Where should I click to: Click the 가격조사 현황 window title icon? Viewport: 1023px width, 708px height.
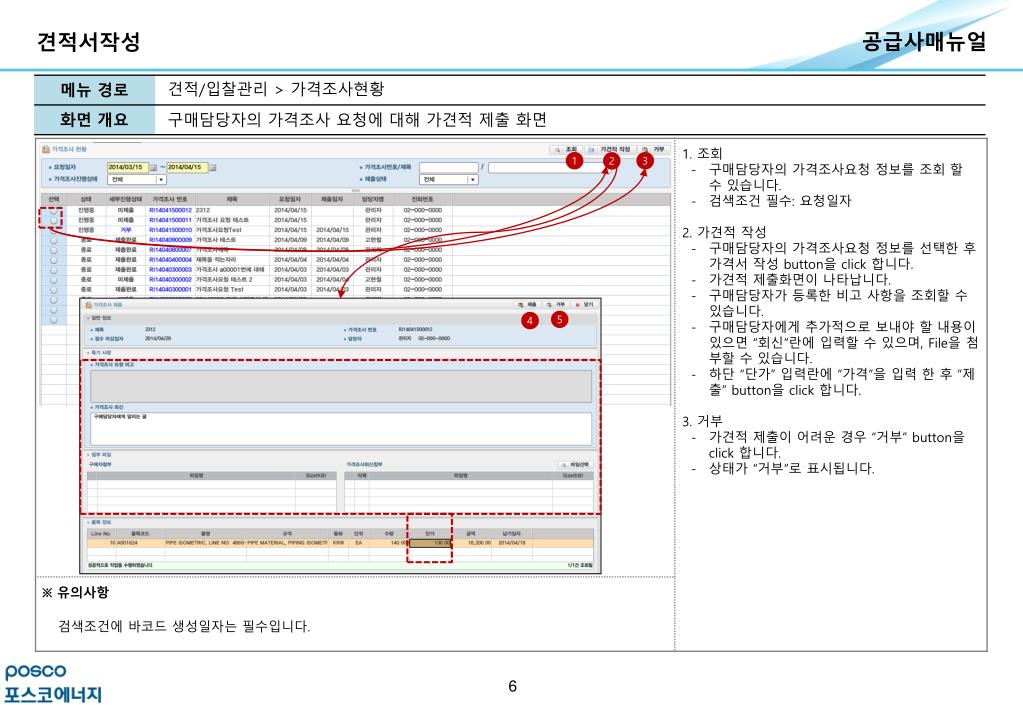click(46, 149)
